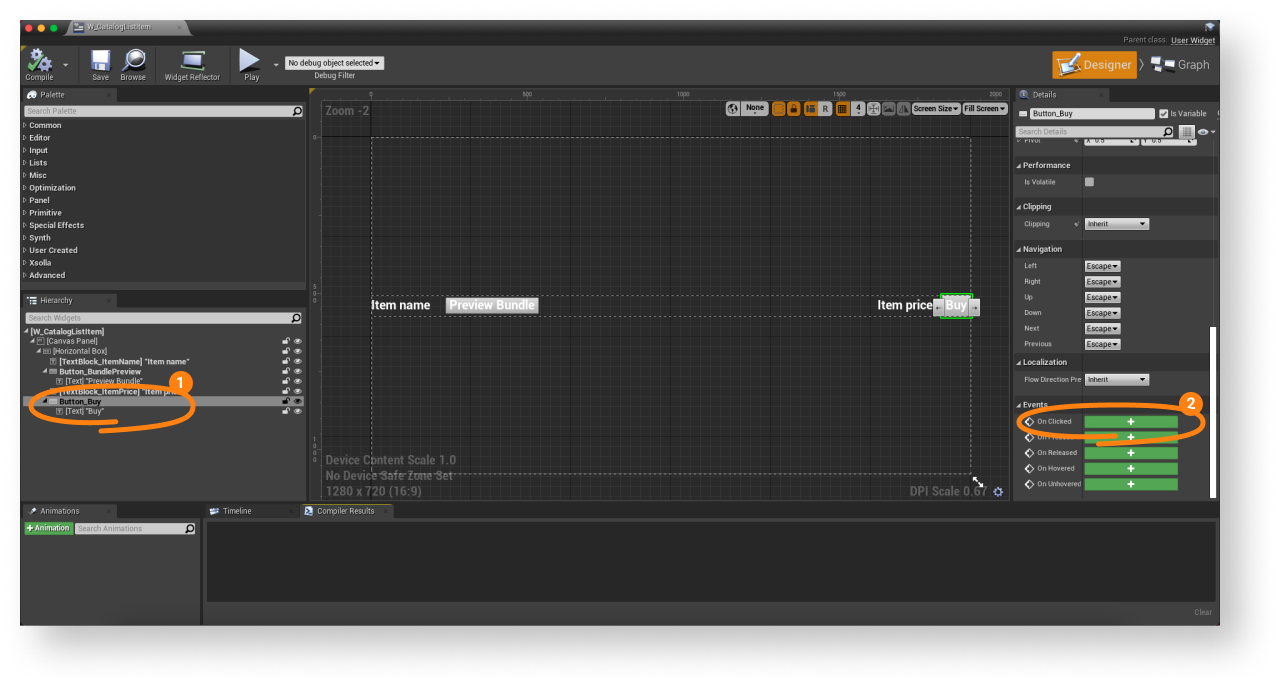Viewport: 1280px width, 686px height.
Task: Click the localization globe icon in viewport
Action: tap(733, 108)
